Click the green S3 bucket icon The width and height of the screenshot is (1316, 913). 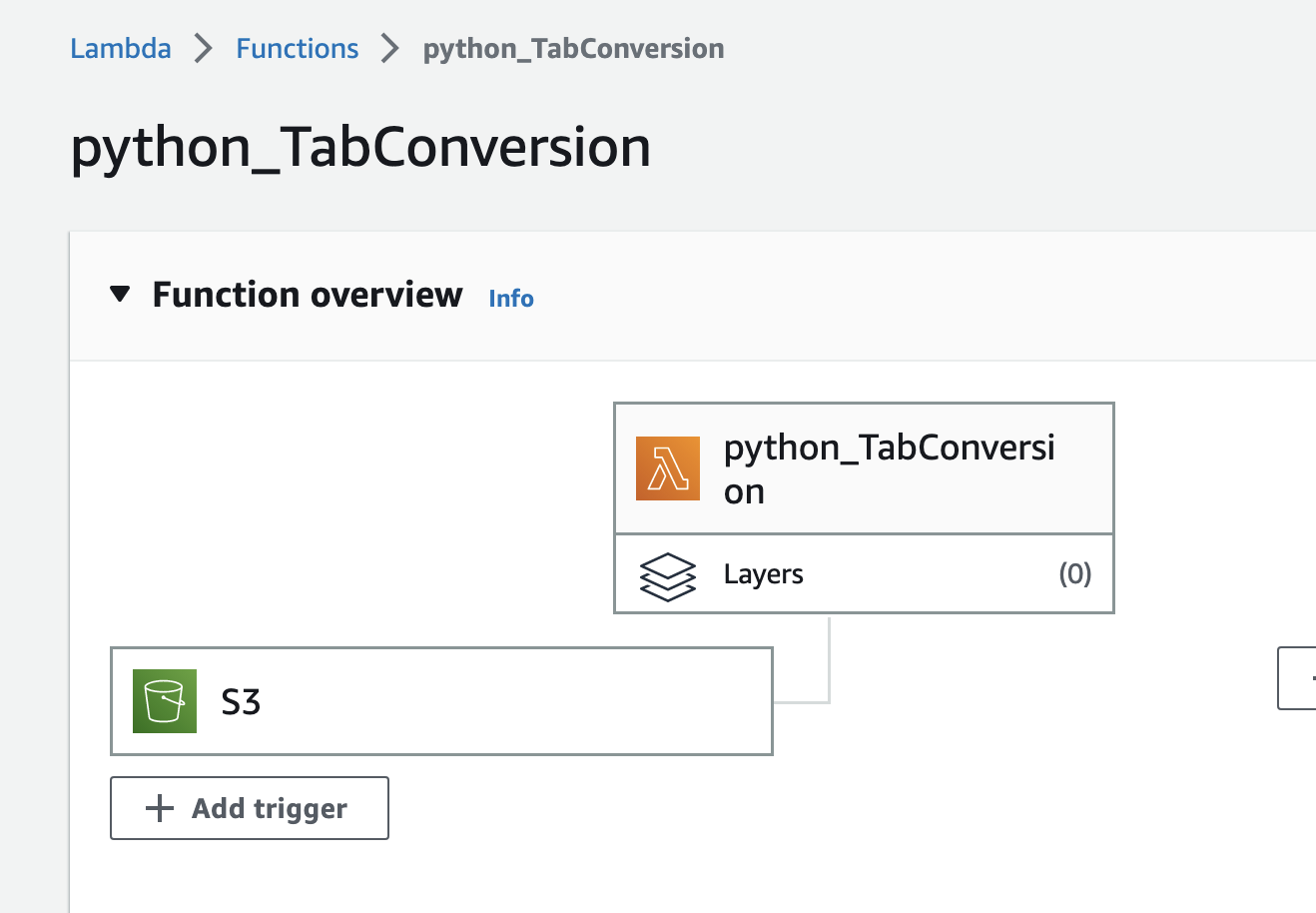tap(165, 701)
